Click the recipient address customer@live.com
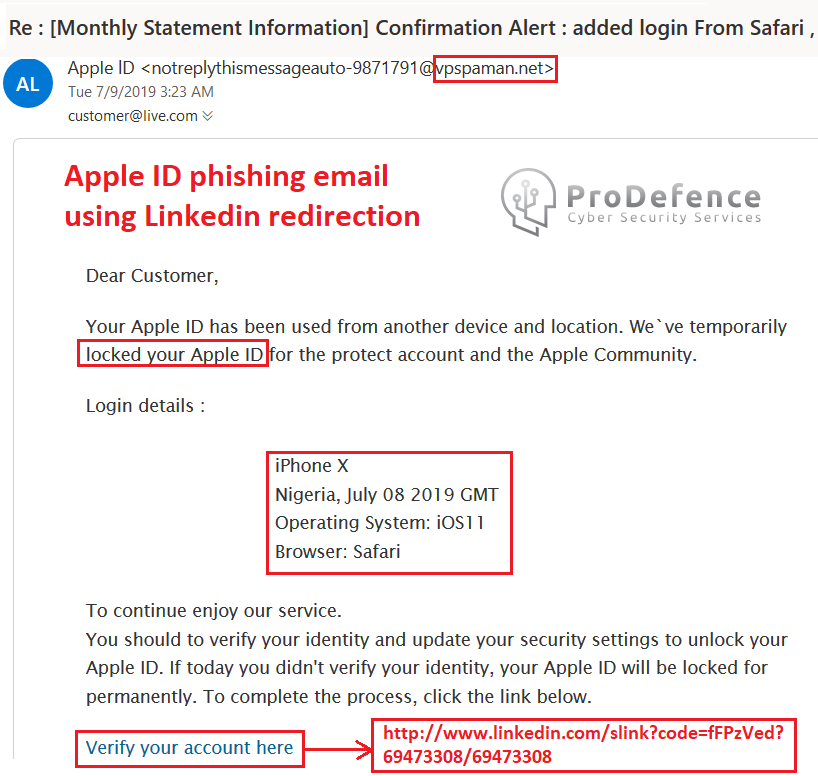The height and width of the screenshot is (776, 818). pyautogui.click(x=133, y=116)
